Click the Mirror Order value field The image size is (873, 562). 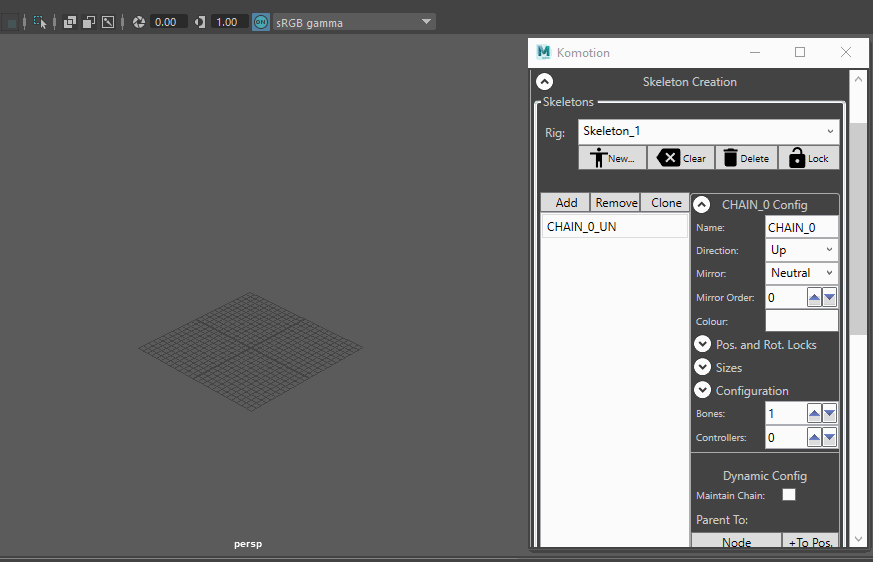(786, 297)
